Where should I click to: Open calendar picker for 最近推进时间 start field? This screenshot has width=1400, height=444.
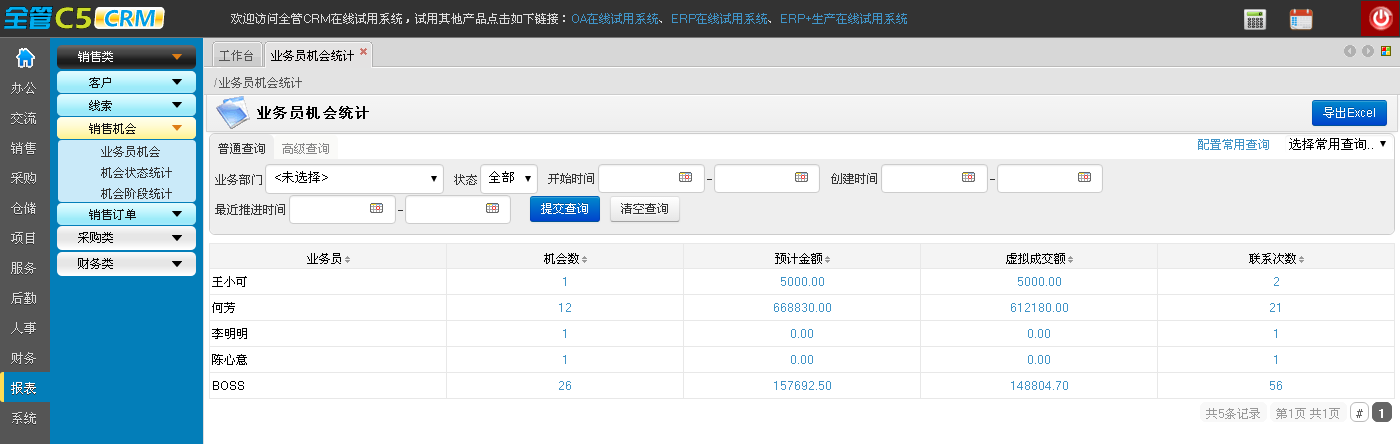click(376, 208)
